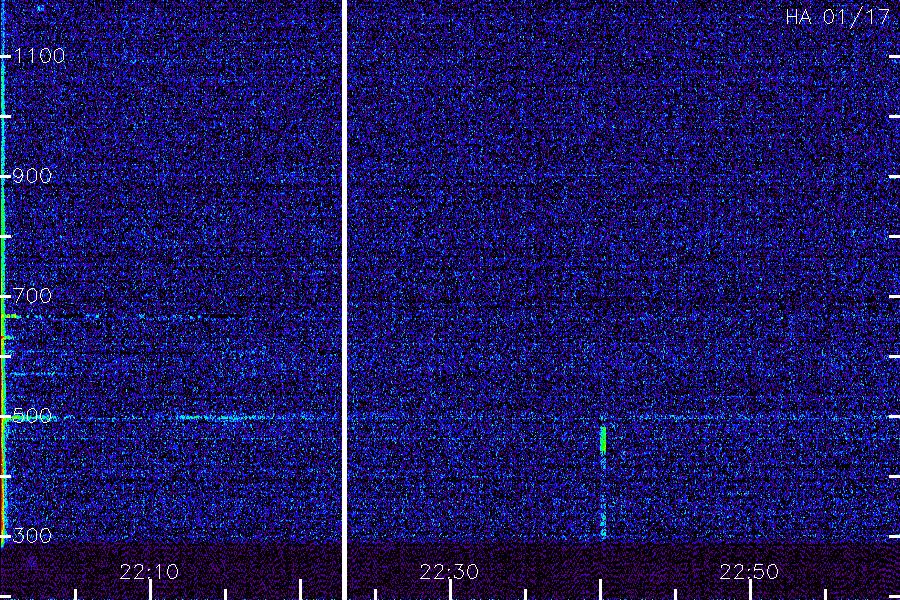
Task: Click the 300 frequency axis label
Action: click(x=32, y=536)
